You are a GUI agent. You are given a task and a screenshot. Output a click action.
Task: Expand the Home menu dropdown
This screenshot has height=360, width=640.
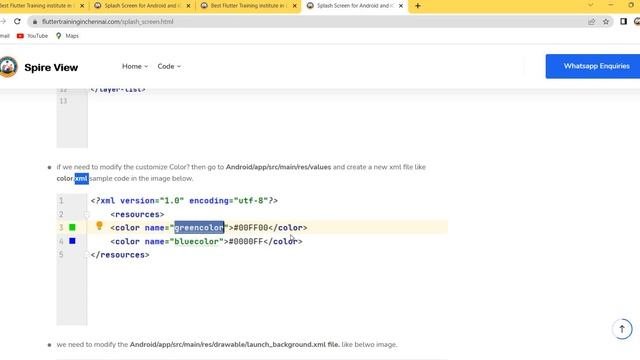[135, 66]
